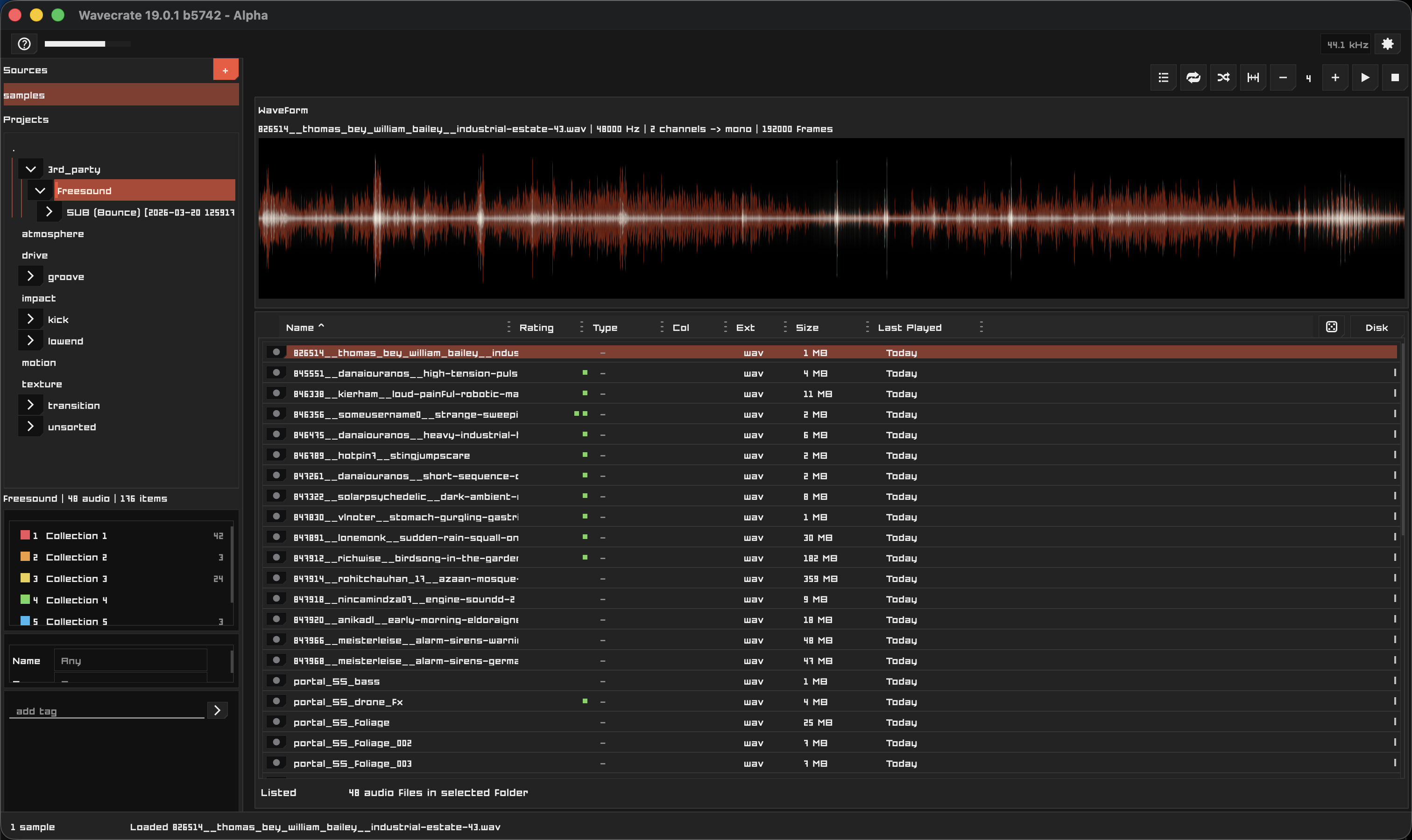Toggle the marker dot for 846338 kierham row
Screen dimensions: 1412x840
[276, 393]
